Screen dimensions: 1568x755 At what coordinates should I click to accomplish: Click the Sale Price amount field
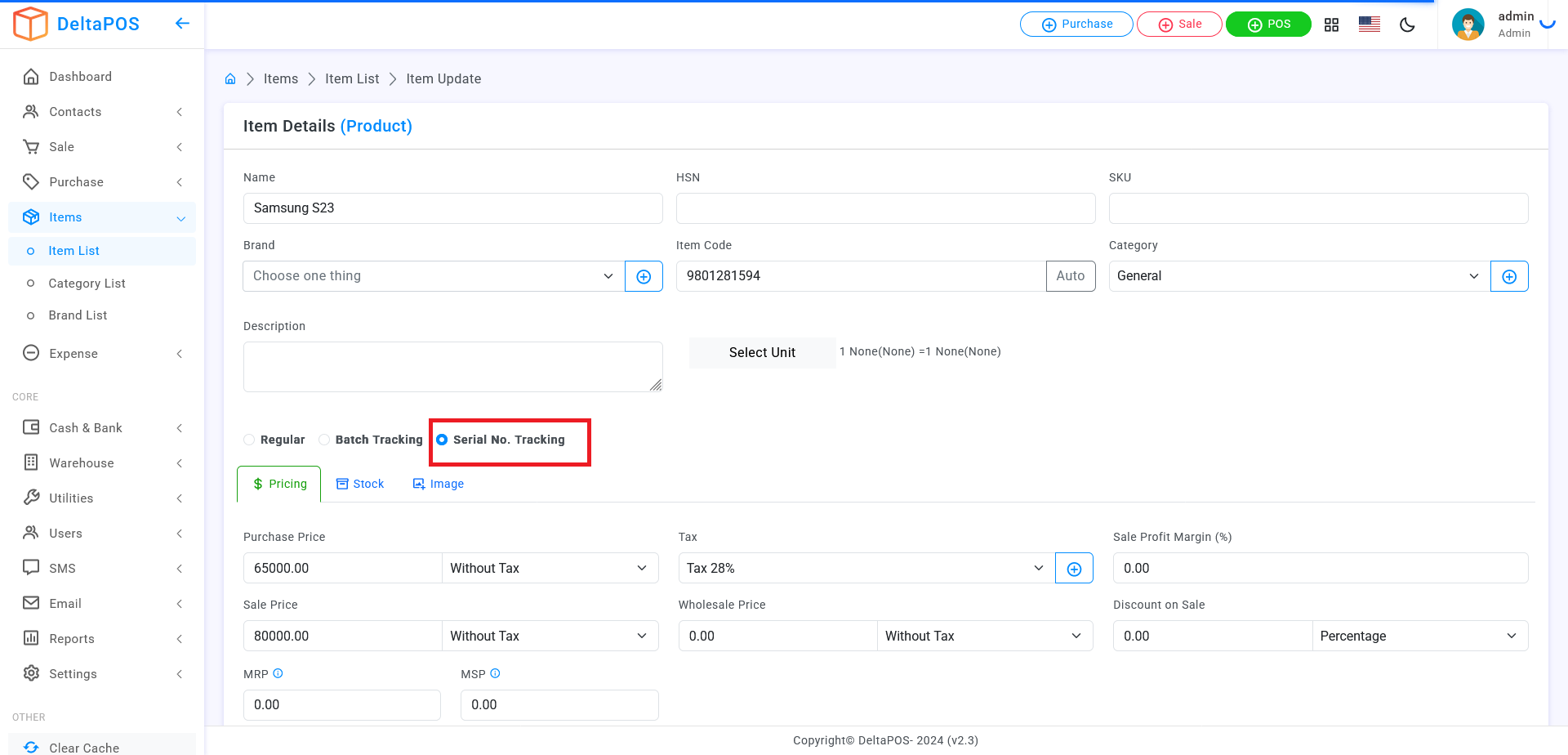(x=343, y=636)
